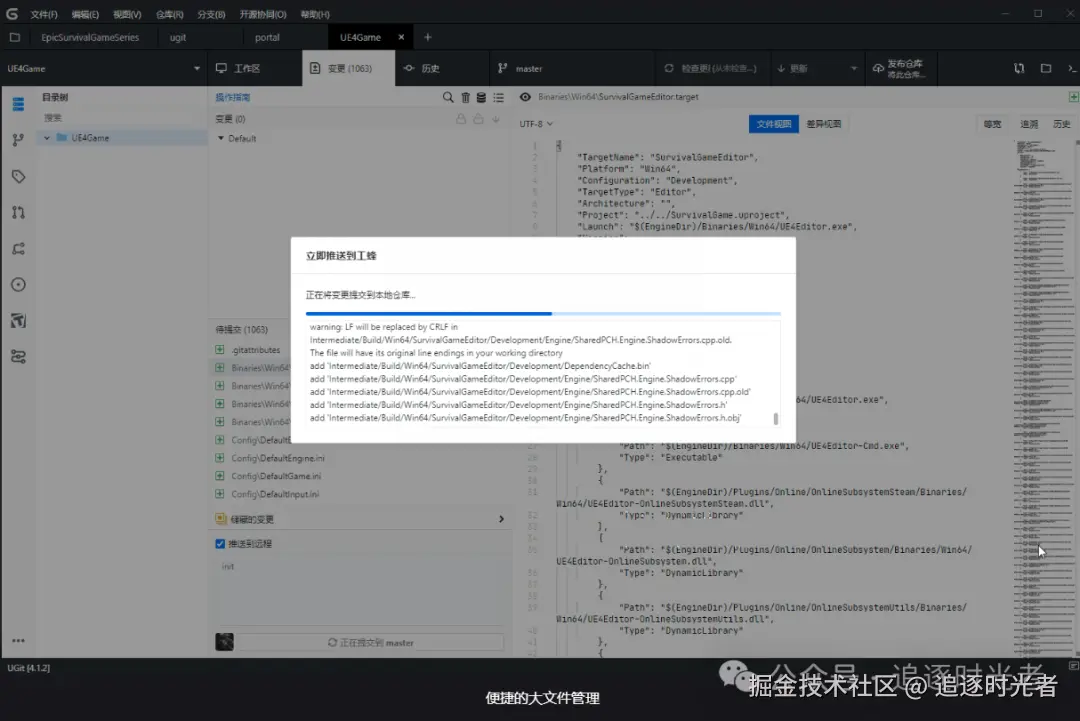The image size is (1080, 721).
Task: Expand the 更新 dropdown arrow
Action: coord(854,68)
